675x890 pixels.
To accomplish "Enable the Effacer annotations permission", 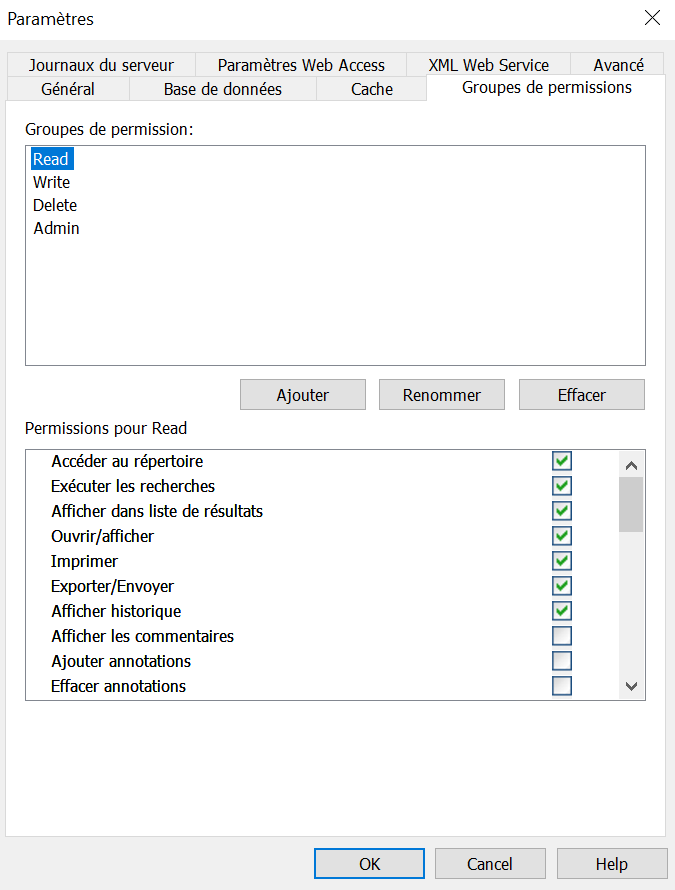I will [x=561, y=686].
